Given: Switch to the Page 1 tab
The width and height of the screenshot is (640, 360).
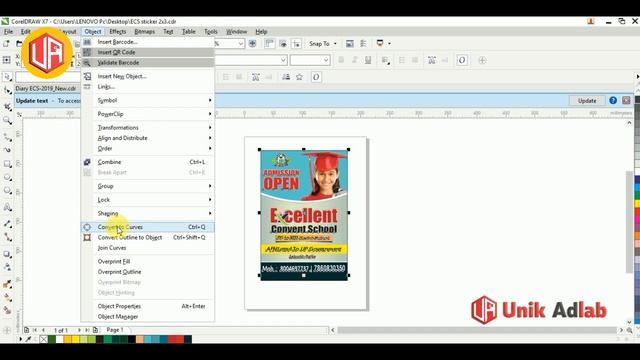Looking at the screenshot, I should coord(115,330).
